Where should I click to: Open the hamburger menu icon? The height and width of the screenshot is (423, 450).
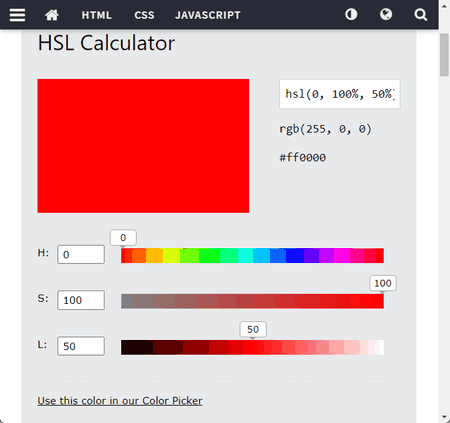[17, 15]
